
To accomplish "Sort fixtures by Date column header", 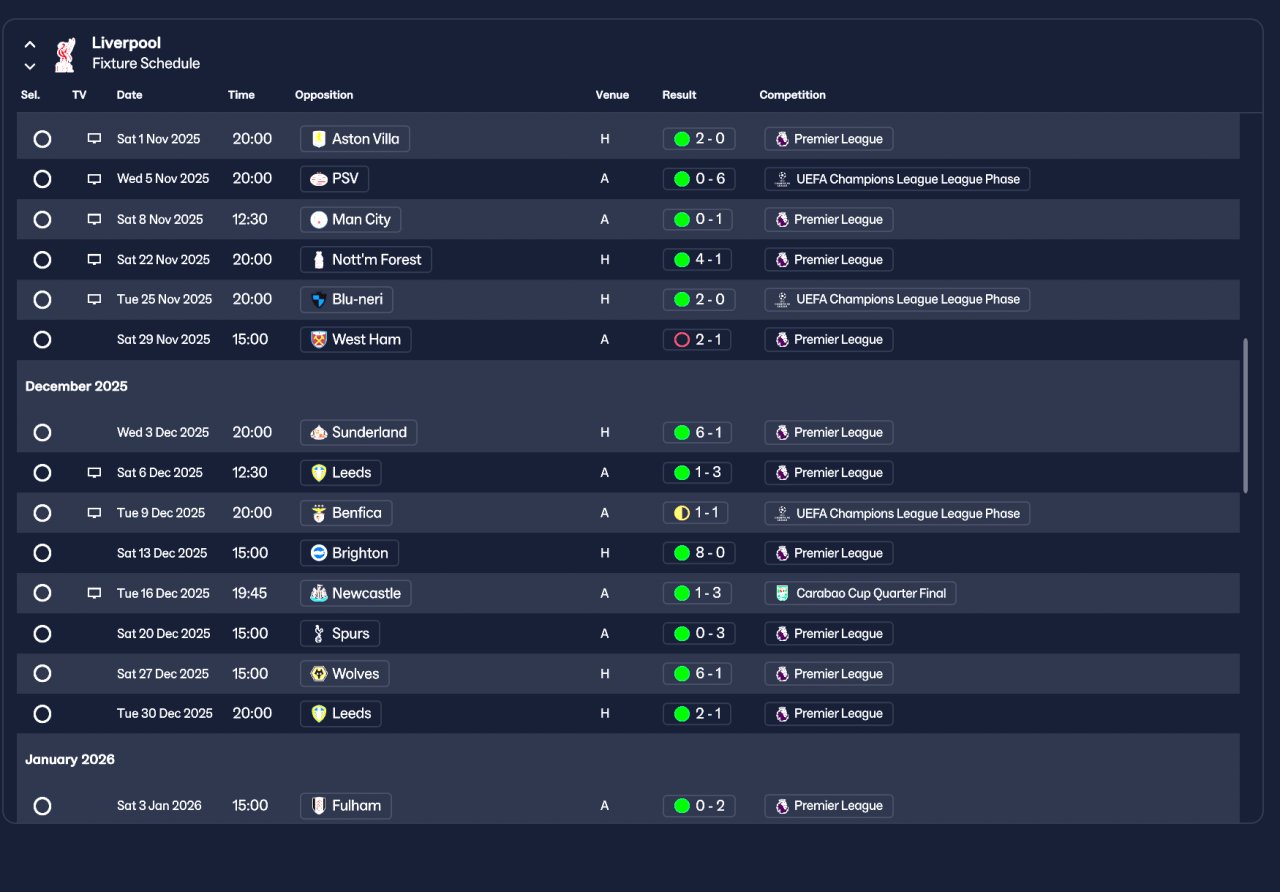I will pos(130,95).
